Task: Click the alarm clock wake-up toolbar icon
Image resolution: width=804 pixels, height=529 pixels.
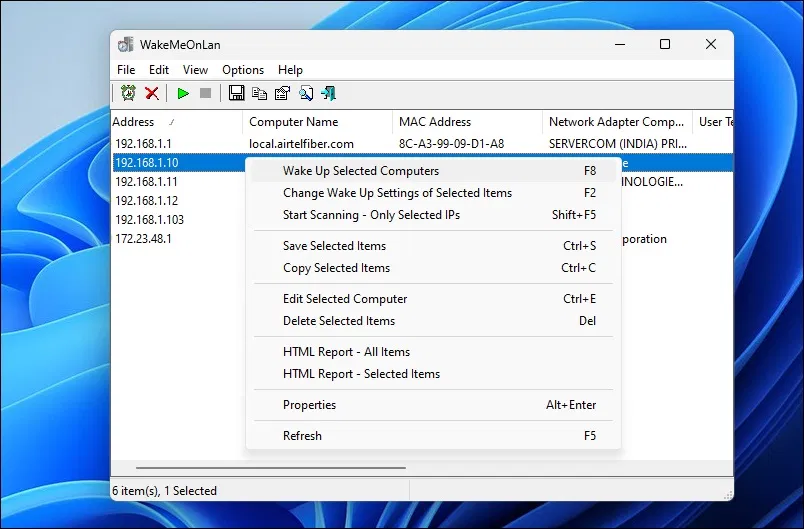Action: pyautogui.click(x=128, y=93)
